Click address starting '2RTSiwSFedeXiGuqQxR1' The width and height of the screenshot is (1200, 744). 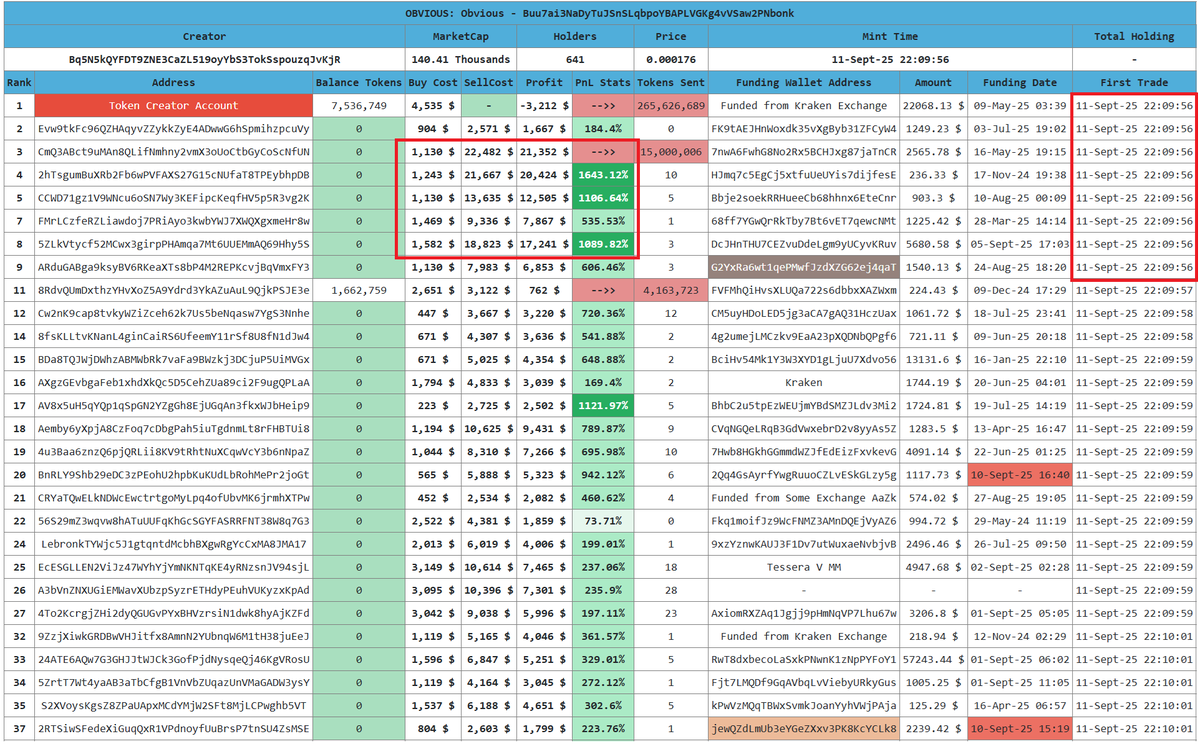(x=173, y=728)
